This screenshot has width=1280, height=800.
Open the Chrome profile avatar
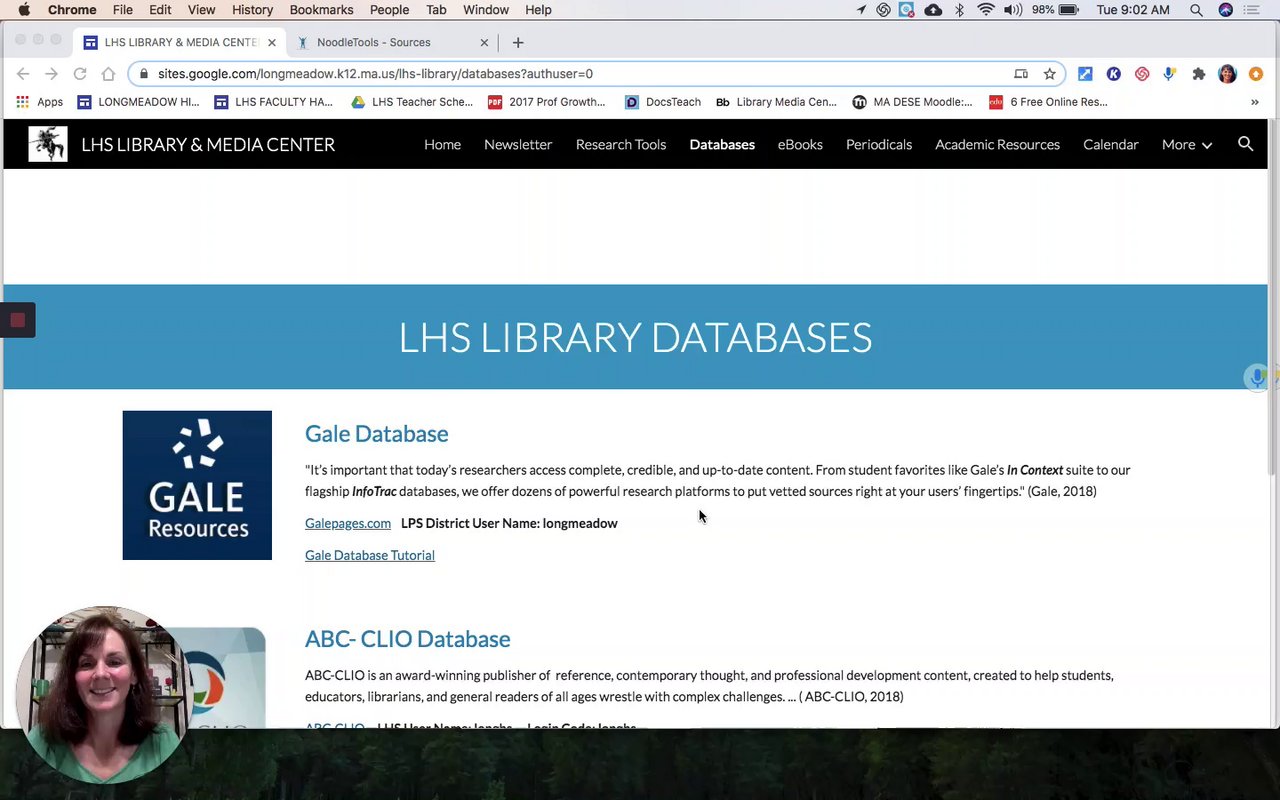point(1227,74)
